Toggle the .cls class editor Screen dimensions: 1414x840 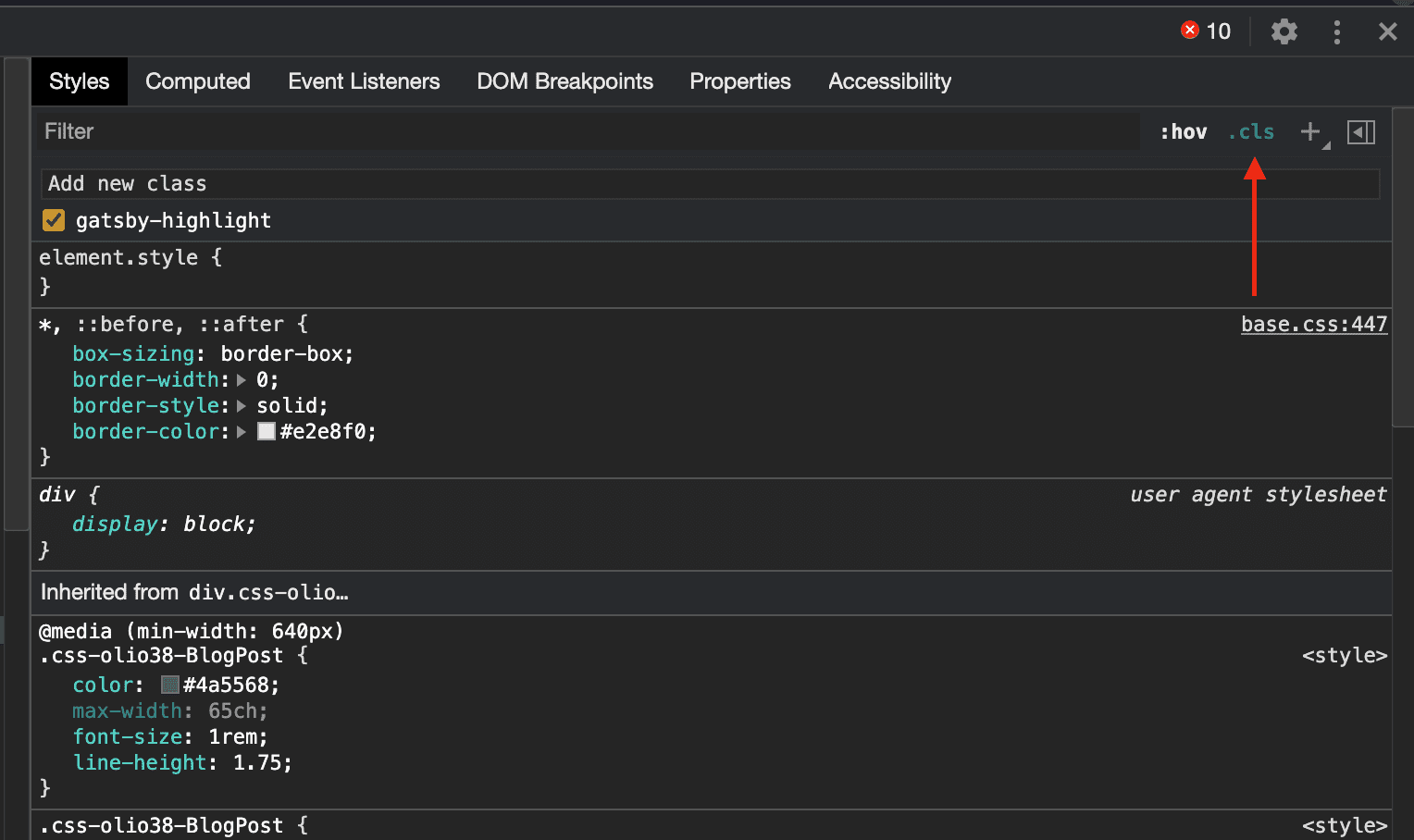(x=1251, y=132)
